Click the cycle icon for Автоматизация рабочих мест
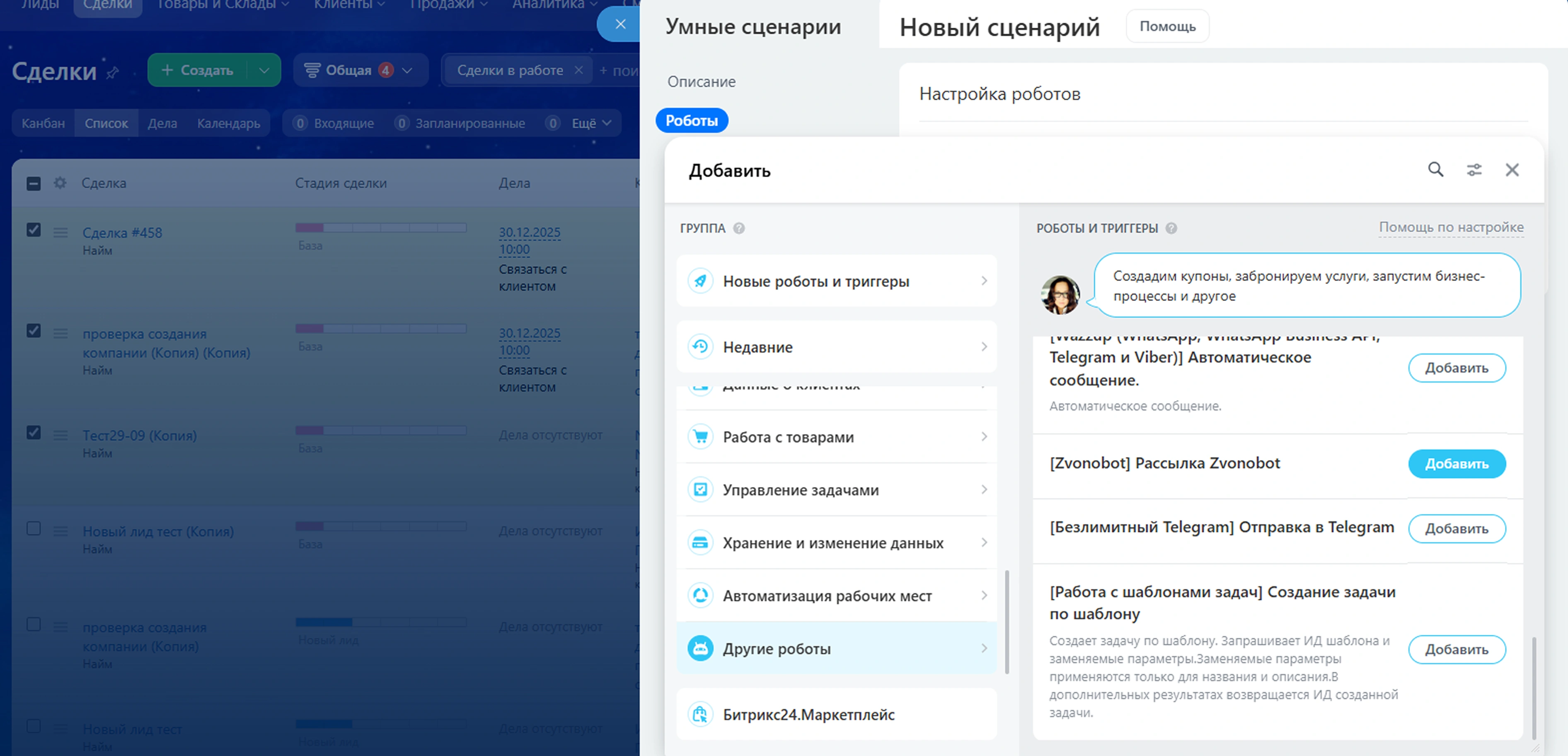 700,595
